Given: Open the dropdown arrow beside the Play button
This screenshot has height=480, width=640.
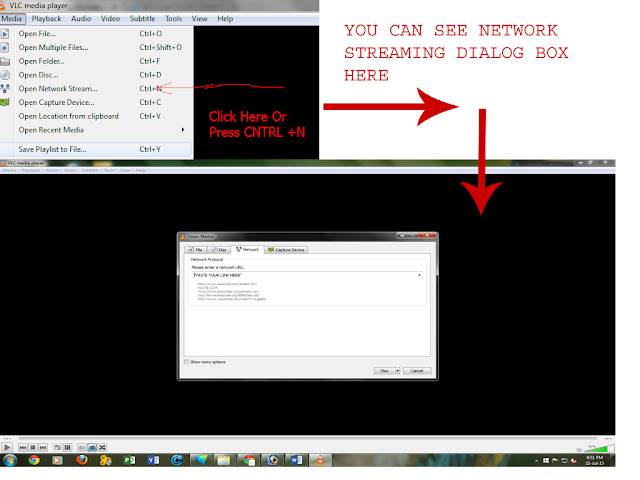Looking at the screenshot, I should pyautogui.click(x=398, y=371).
